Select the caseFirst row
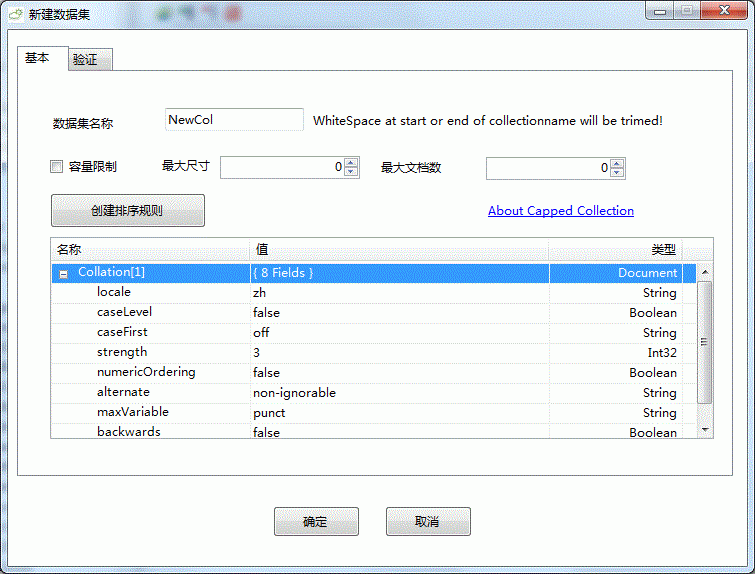 click(x=374, y=332)
